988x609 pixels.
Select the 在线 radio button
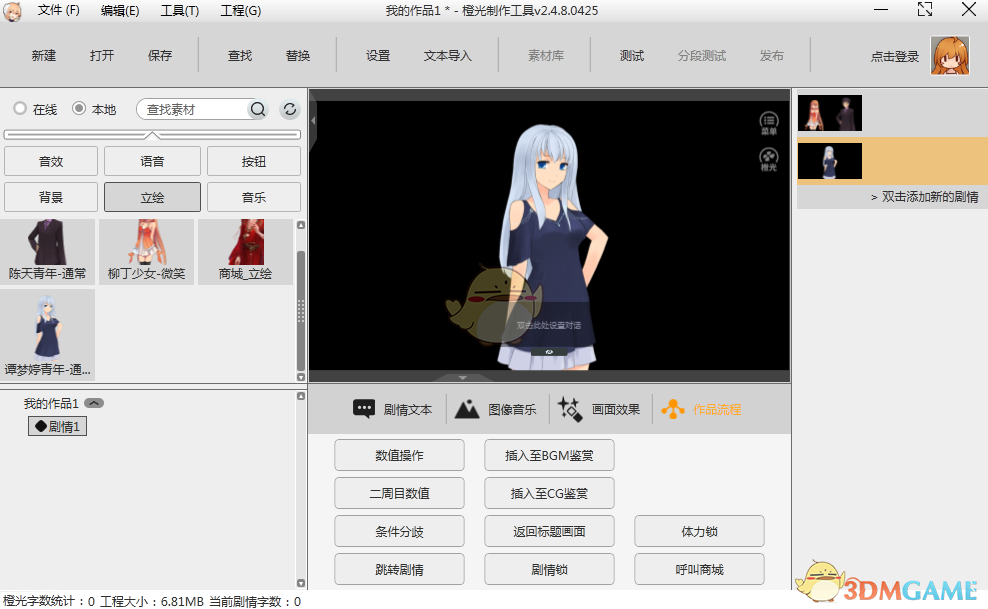pyautogui.click(x=17, y=109)
